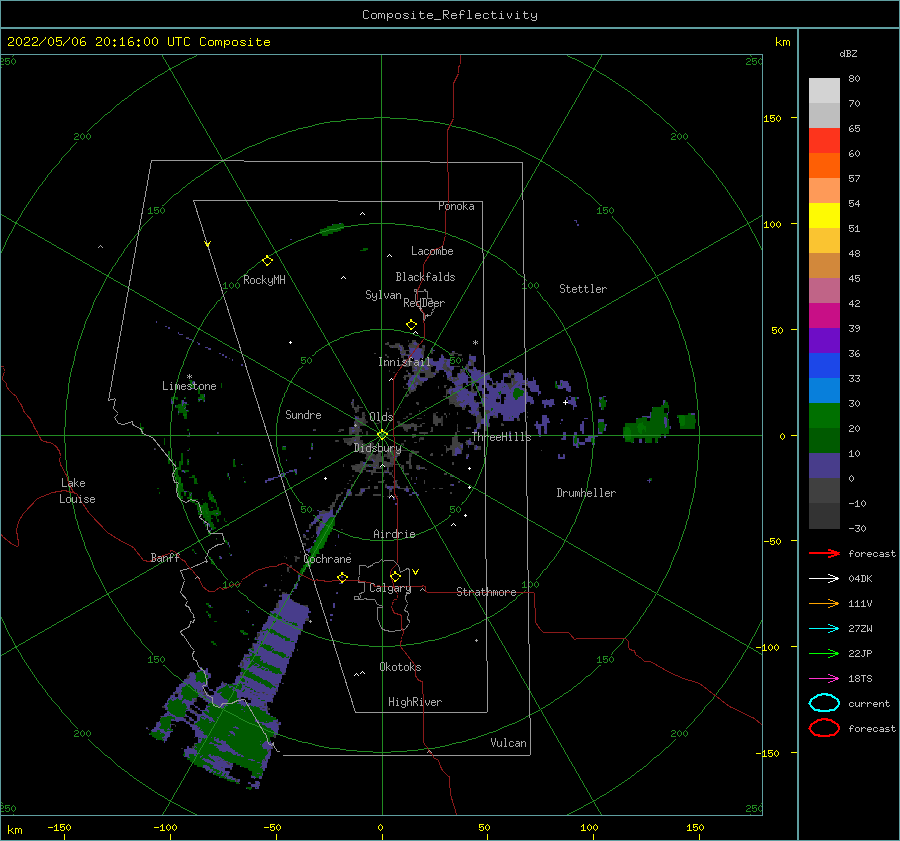Click the yellow 'v' marker northwest of RockyMH
The height and width of the screenshot is (841, 900).
click(208, 245)
